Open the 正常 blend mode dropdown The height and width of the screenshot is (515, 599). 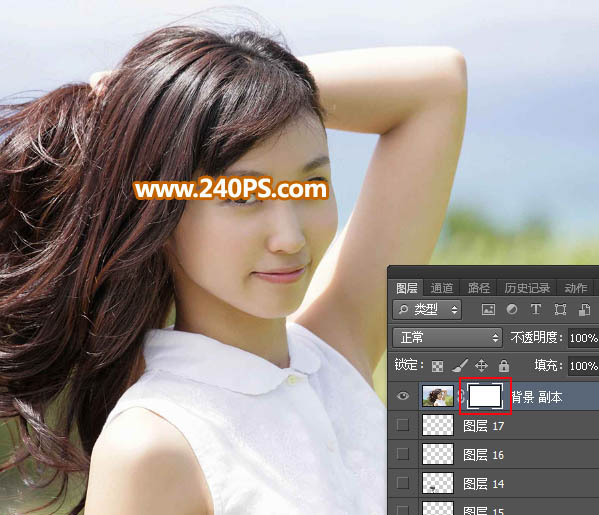pos(447,337)
